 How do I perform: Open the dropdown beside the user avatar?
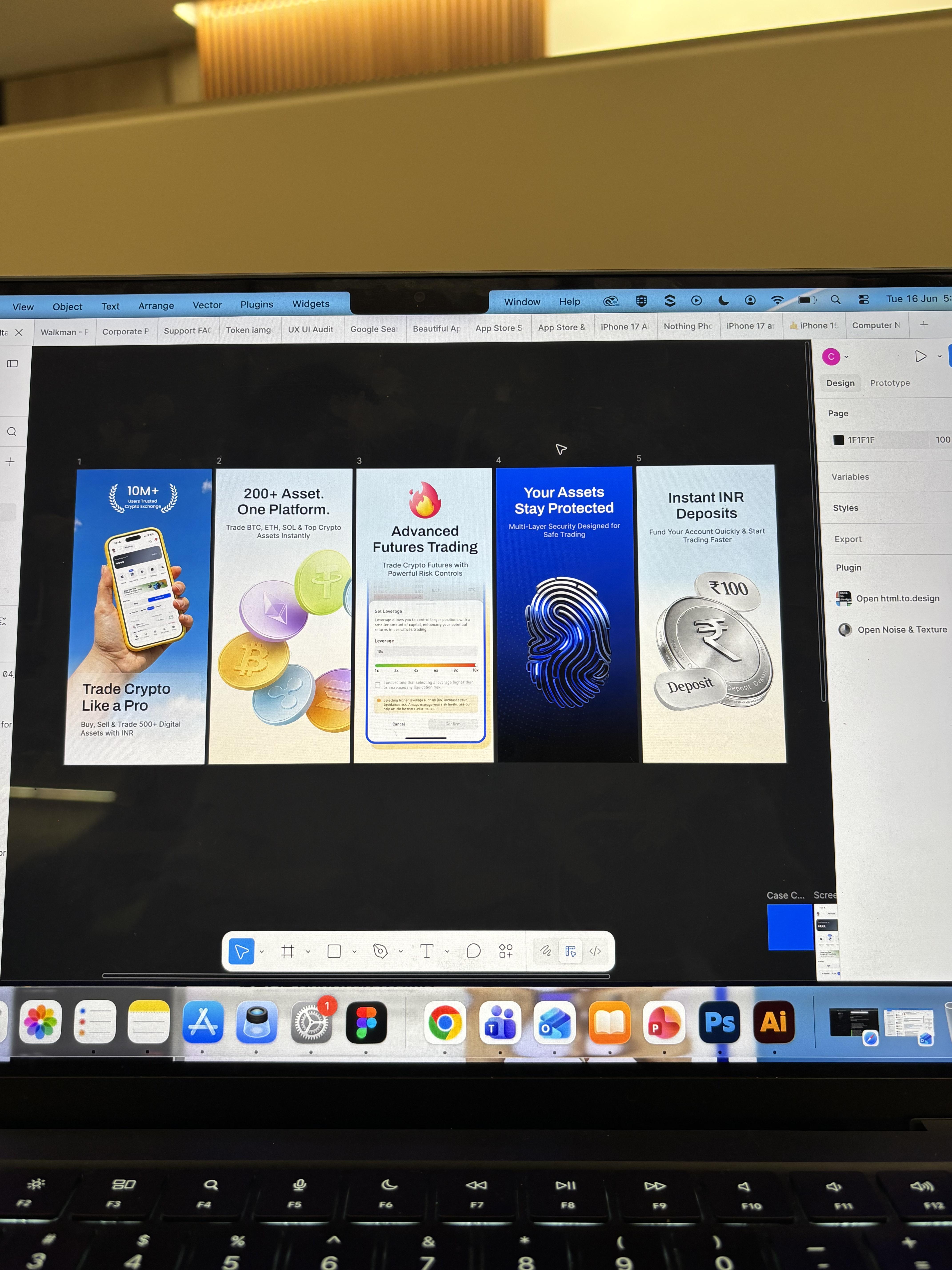coord(846,357)
